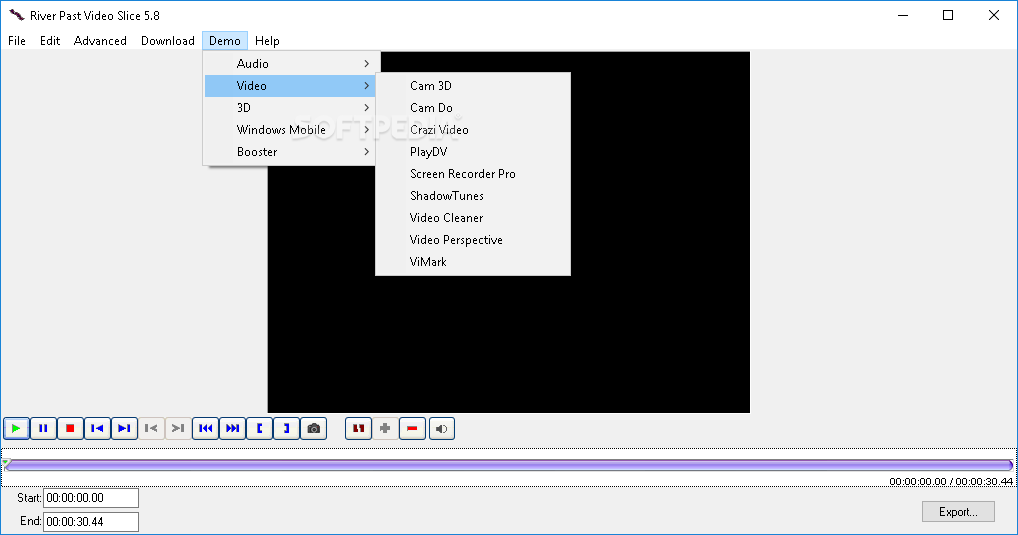Select the ViMark demo entry
This screenshot has width=1018, height=535.
473,262
